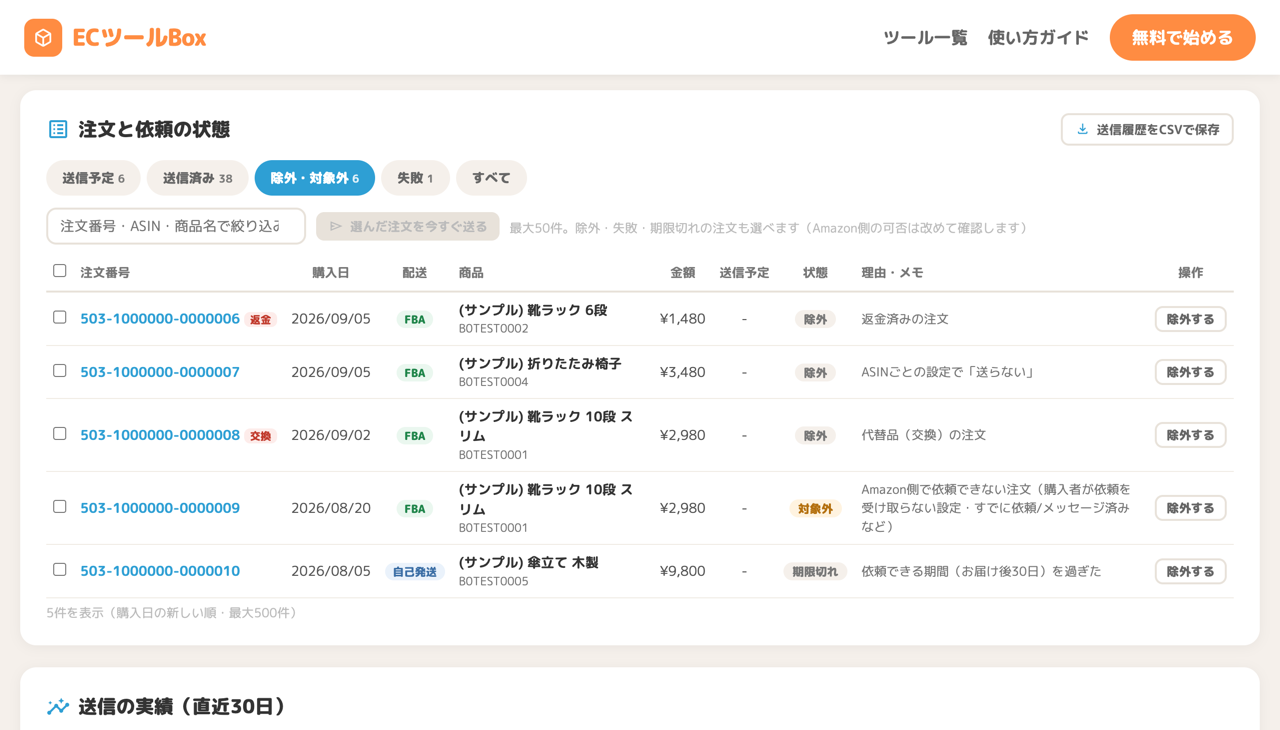
Task: Focus the order number/ASIN filter field
Action: (176, 226)
